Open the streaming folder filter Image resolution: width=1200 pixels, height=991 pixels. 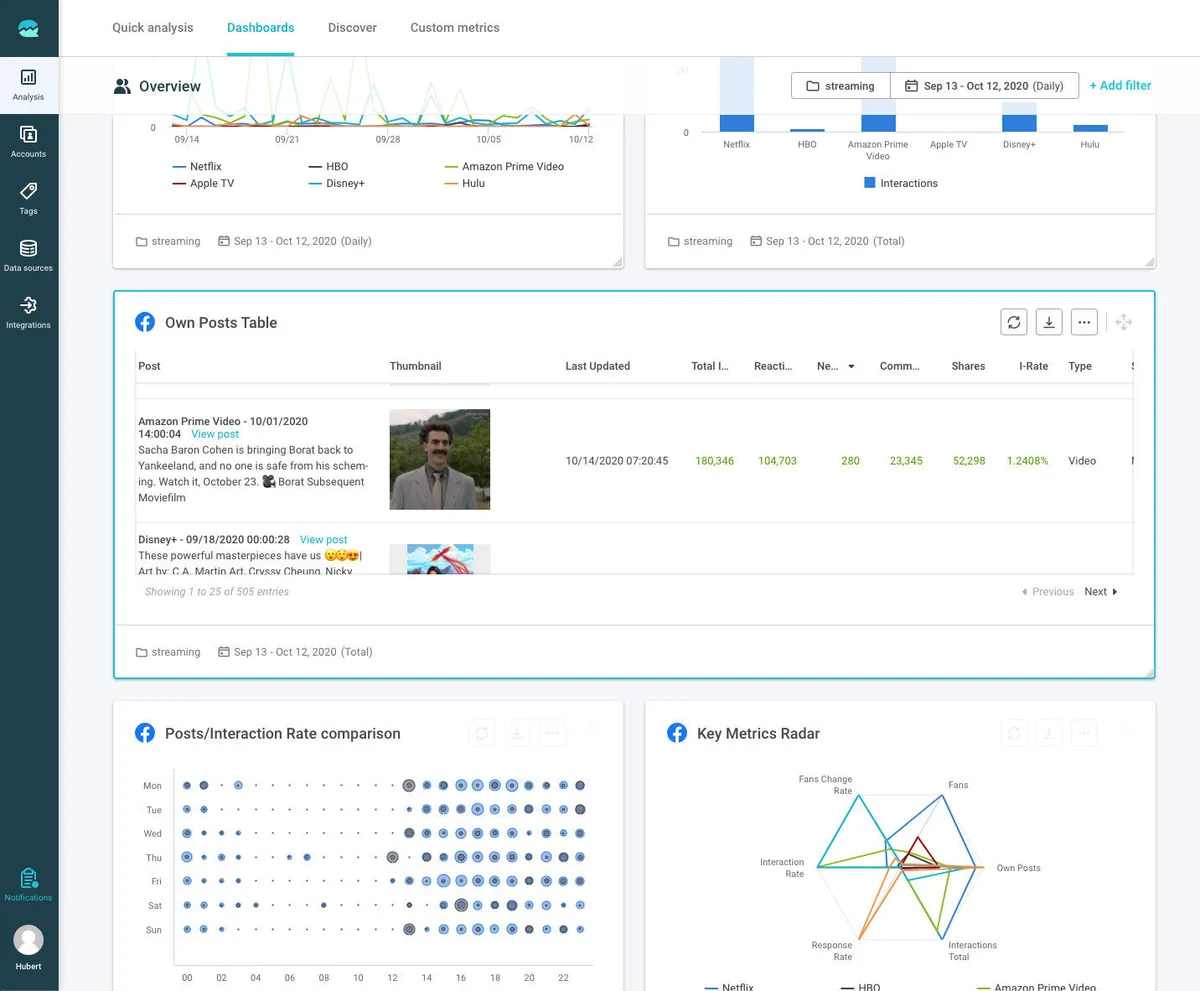click(x=839, y=86)
